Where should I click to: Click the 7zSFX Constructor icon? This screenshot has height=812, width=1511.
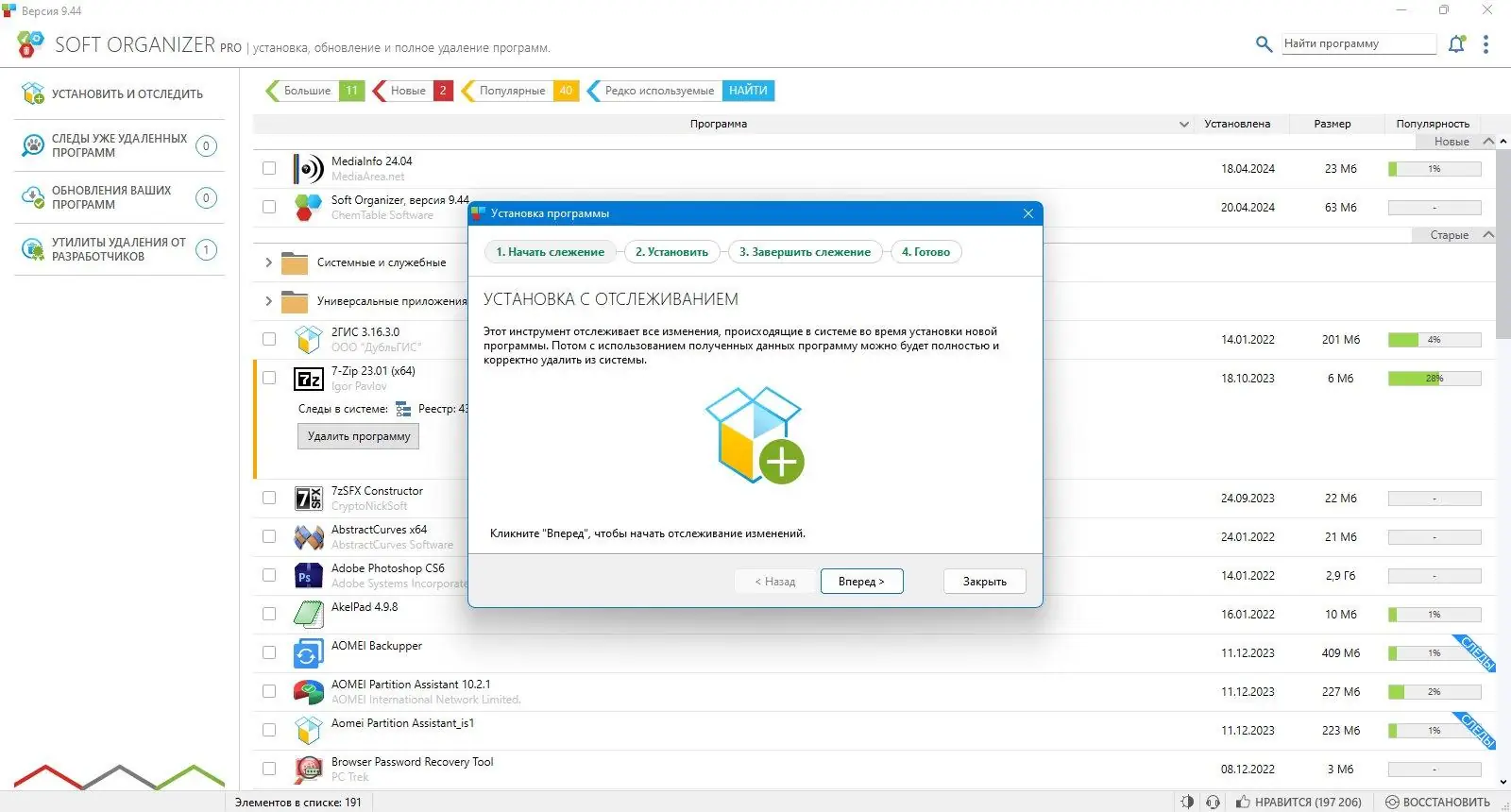click(308, 499)
